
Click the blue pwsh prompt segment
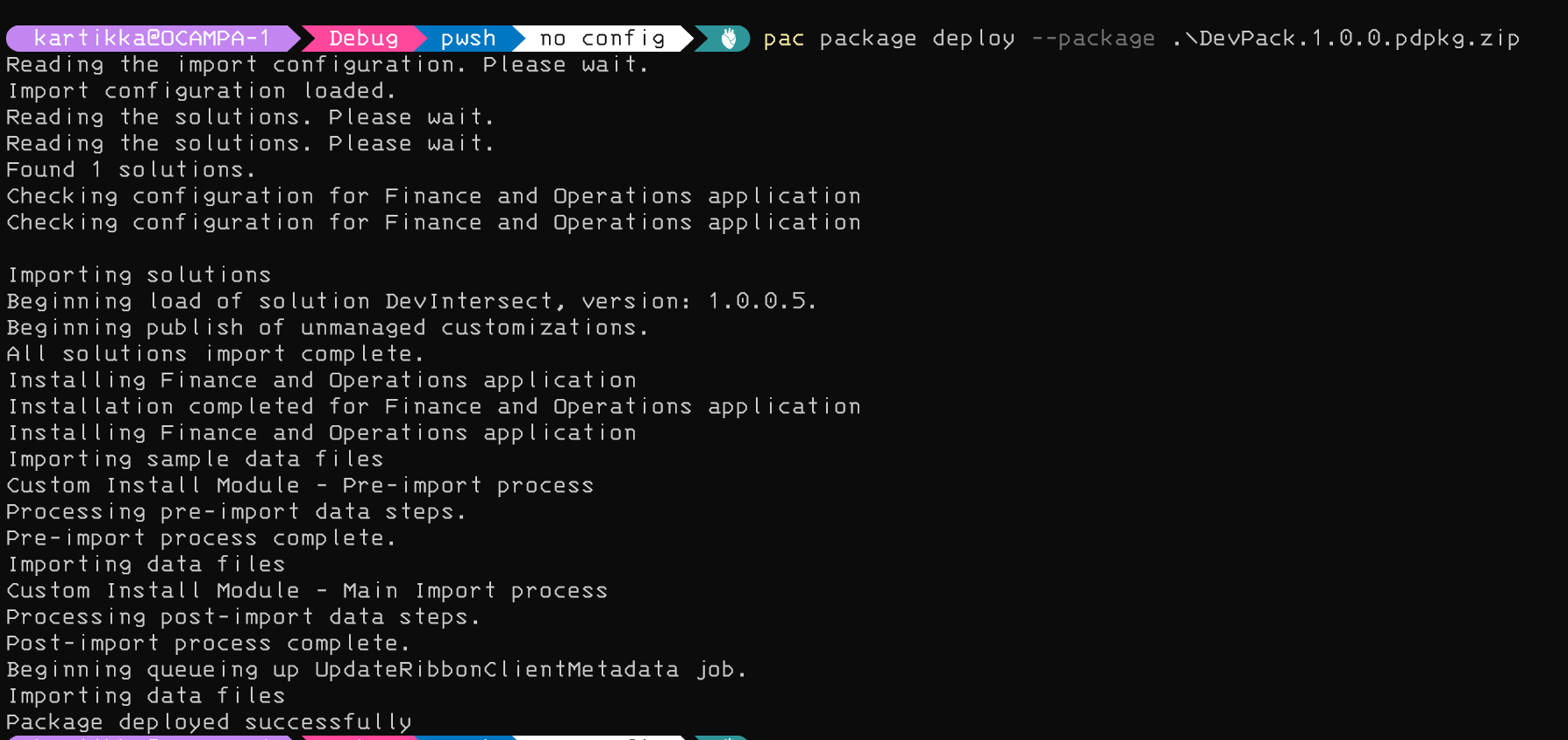pos(467,39)
